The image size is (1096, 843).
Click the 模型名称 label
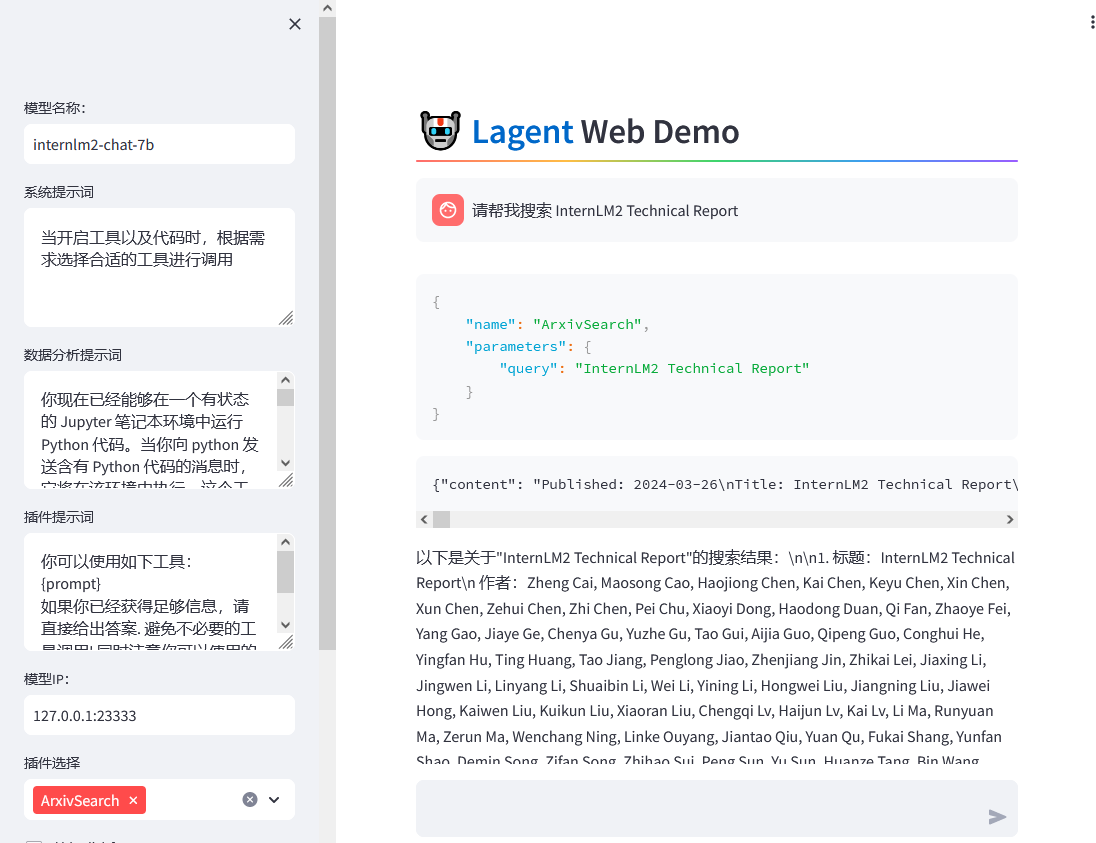(x=55, y=108)
